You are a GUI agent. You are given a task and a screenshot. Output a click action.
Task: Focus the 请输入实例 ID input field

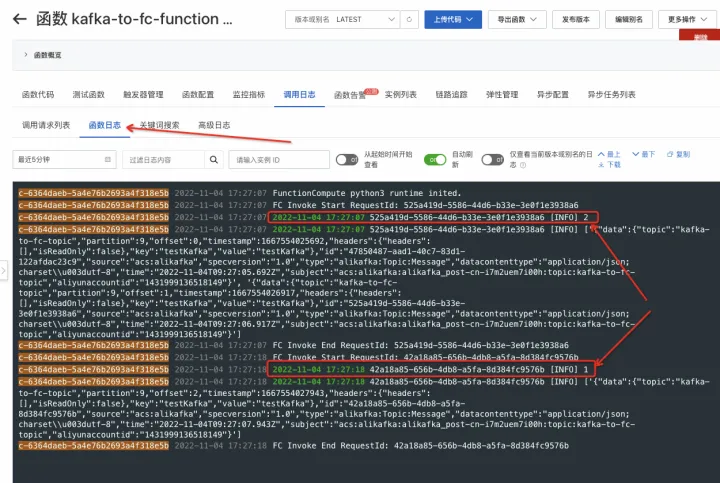279,160
